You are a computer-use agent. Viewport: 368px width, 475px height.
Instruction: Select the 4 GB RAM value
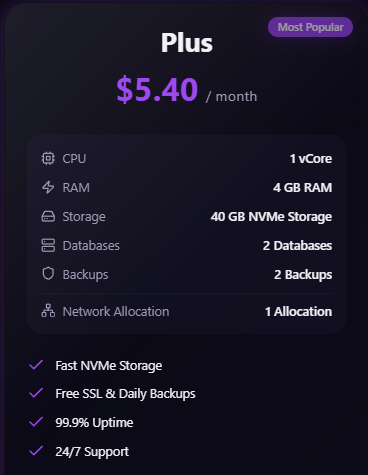point(302,188)
